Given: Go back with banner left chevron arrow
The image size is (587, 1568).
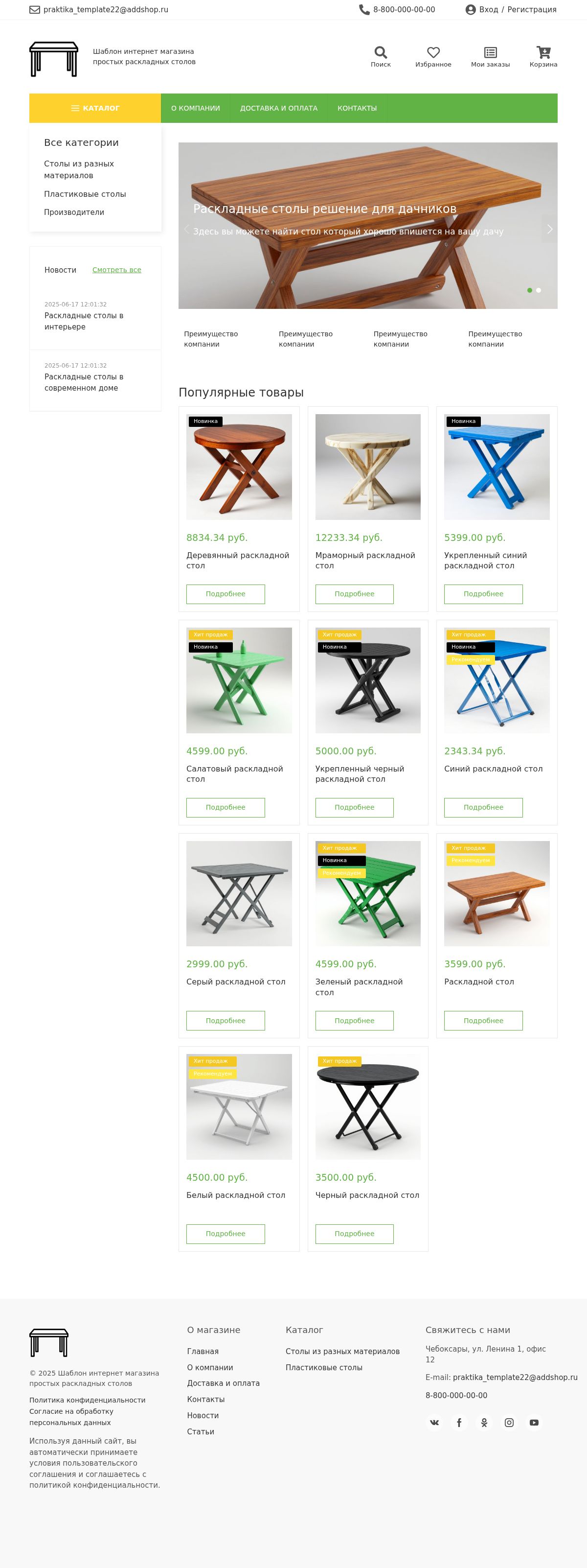Looking at the screenshot, I should click(186, 229).
